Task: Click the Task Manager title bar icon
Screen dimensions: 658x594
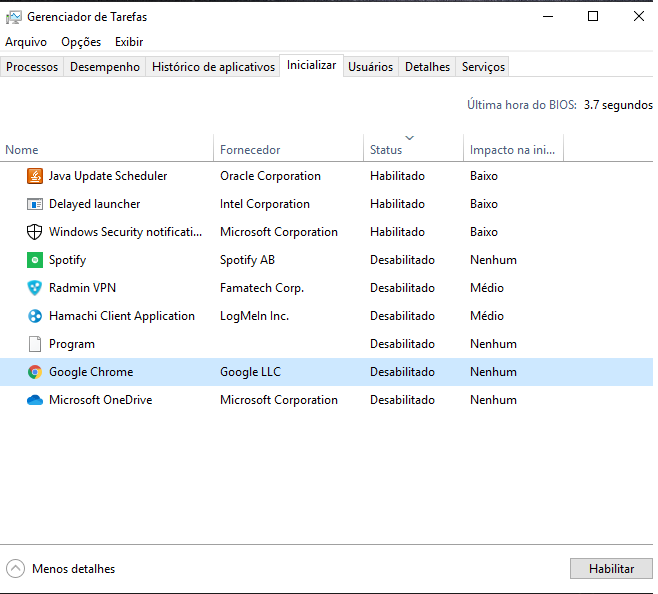Action: tap(13, 17)
